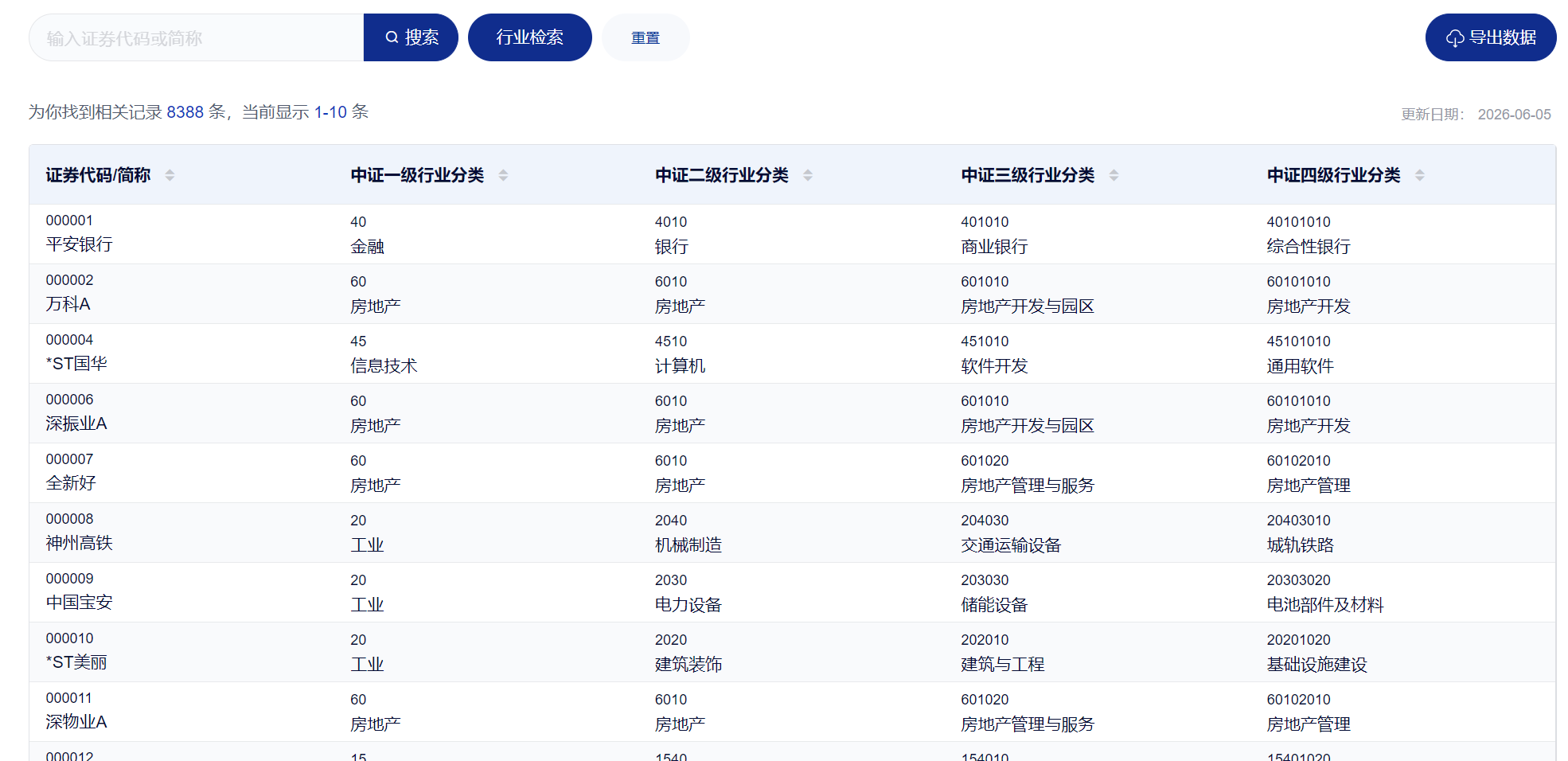
Task: Click 金融 in the 平安银行 row
Action: coord(367,247)
